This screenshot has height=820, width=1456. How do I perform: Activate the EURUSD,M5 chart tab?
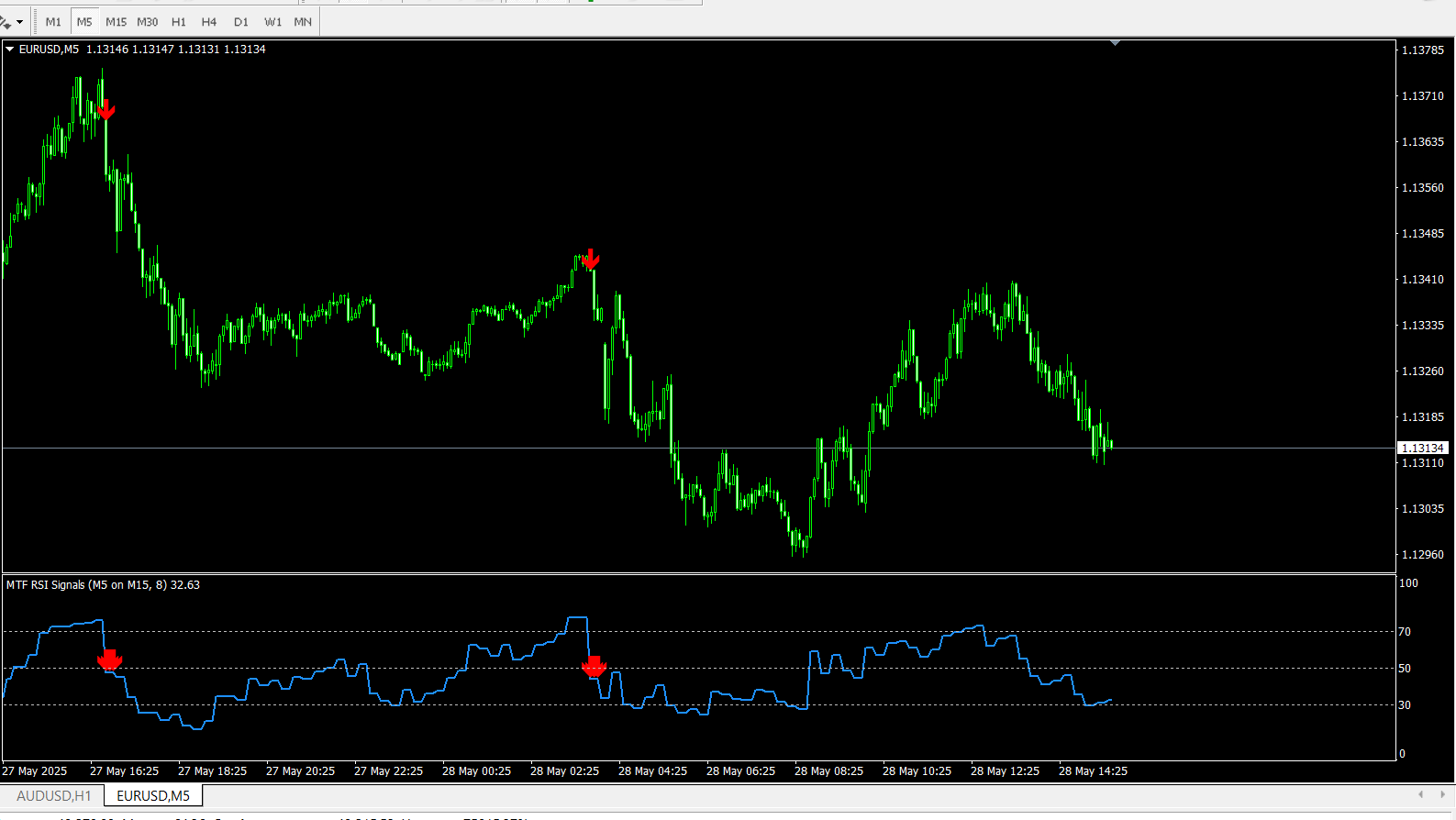pos(153,796)
